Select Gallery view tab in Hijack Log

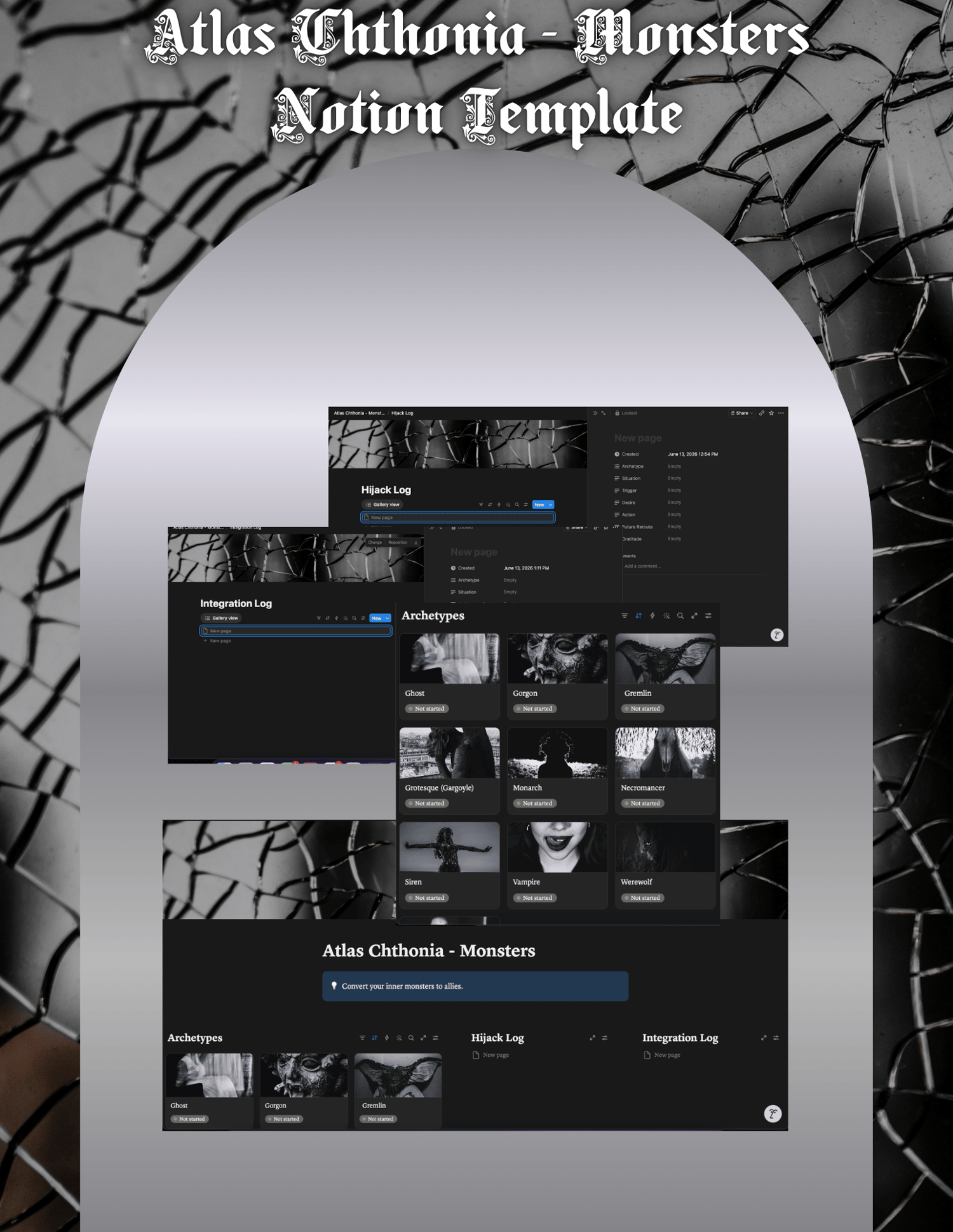tap(383, 505)
